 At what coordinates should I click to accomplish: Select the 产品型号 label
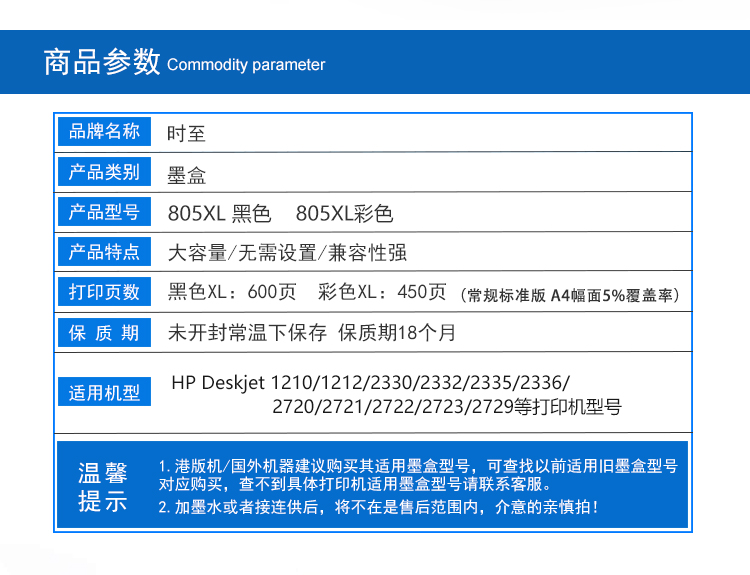click(104, 211)
